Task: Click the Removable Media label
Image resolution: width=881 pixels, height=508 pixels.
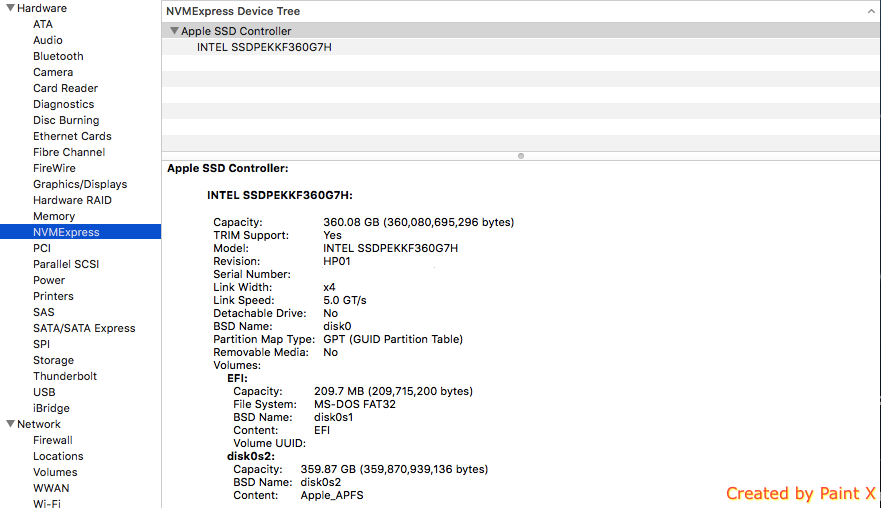Action: point(261,352)
